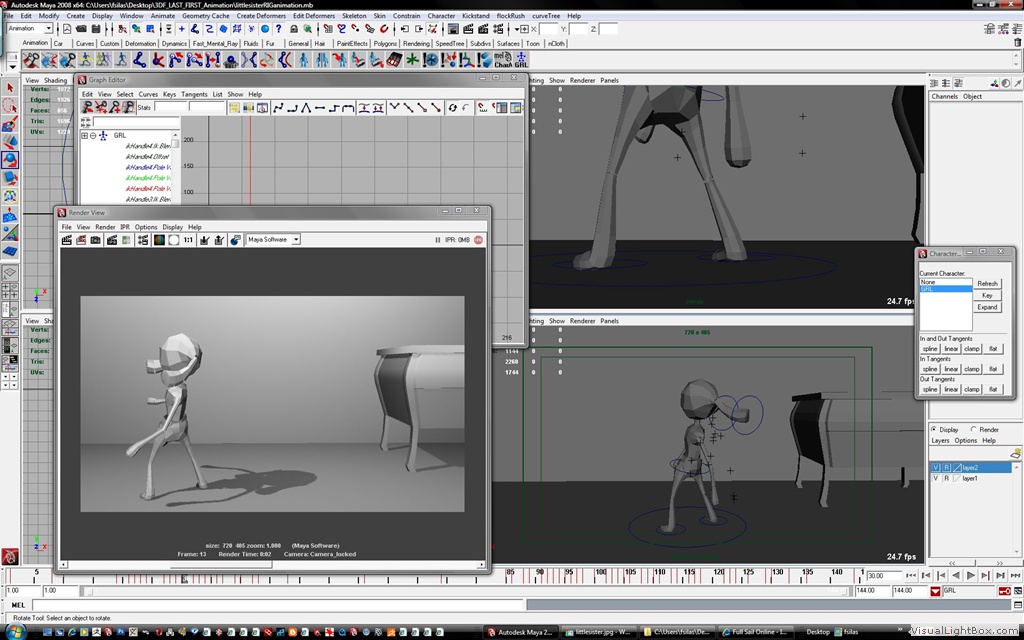Click the << arrow below the Layer Editor
The image size is (1024, 640).
click(952, 563)
